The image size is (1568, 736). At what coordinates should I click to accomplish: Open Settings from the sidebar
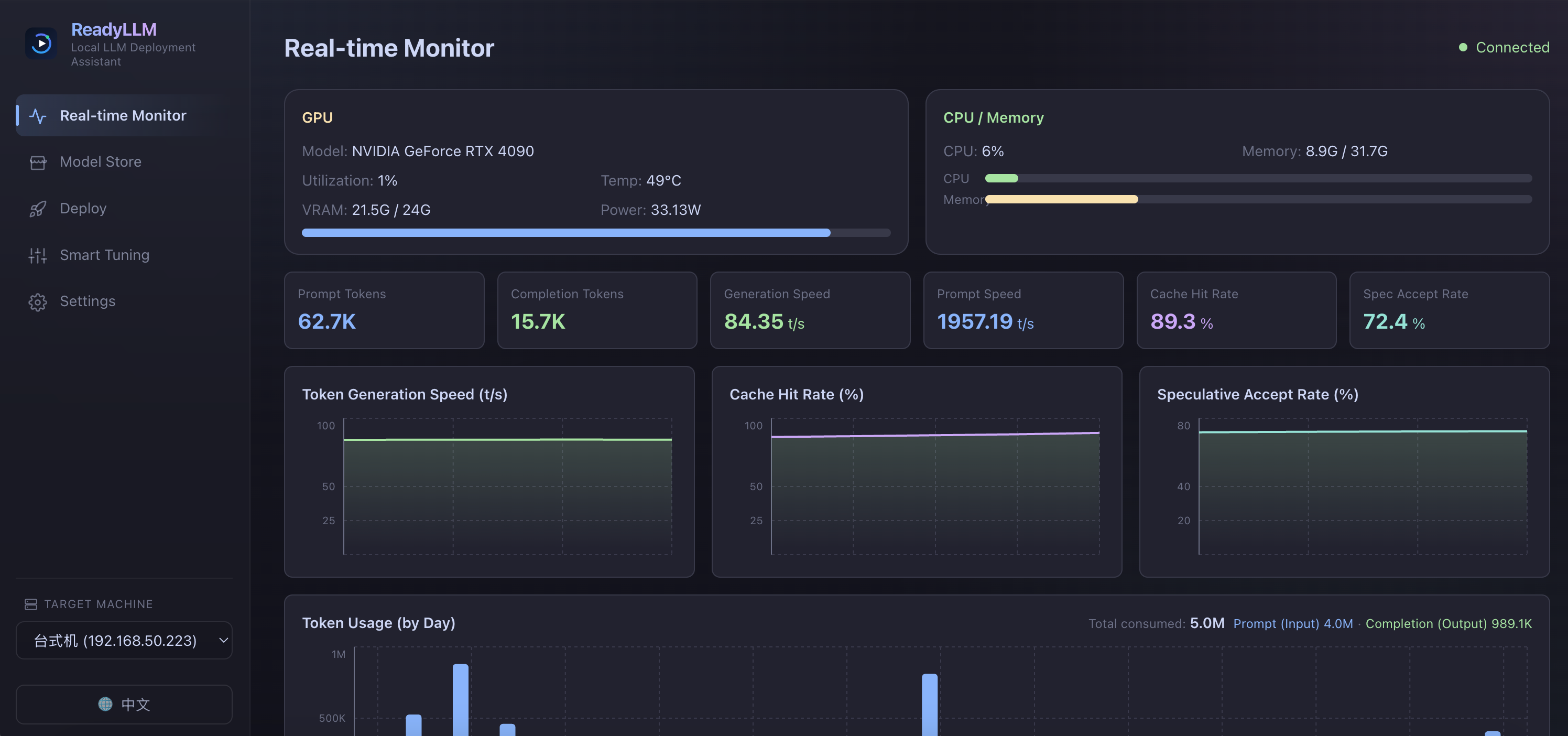coord(124,301)
